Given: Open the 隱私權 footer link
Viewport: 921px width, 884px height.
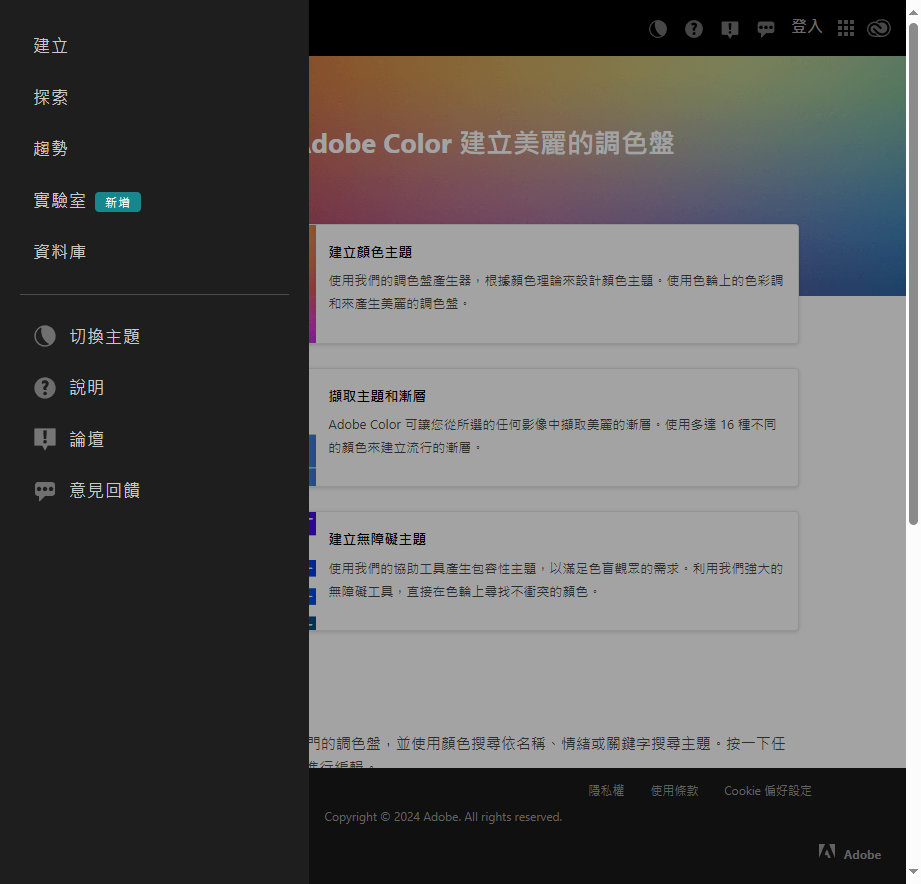Looking at the screenshot, I should (606, 791).
